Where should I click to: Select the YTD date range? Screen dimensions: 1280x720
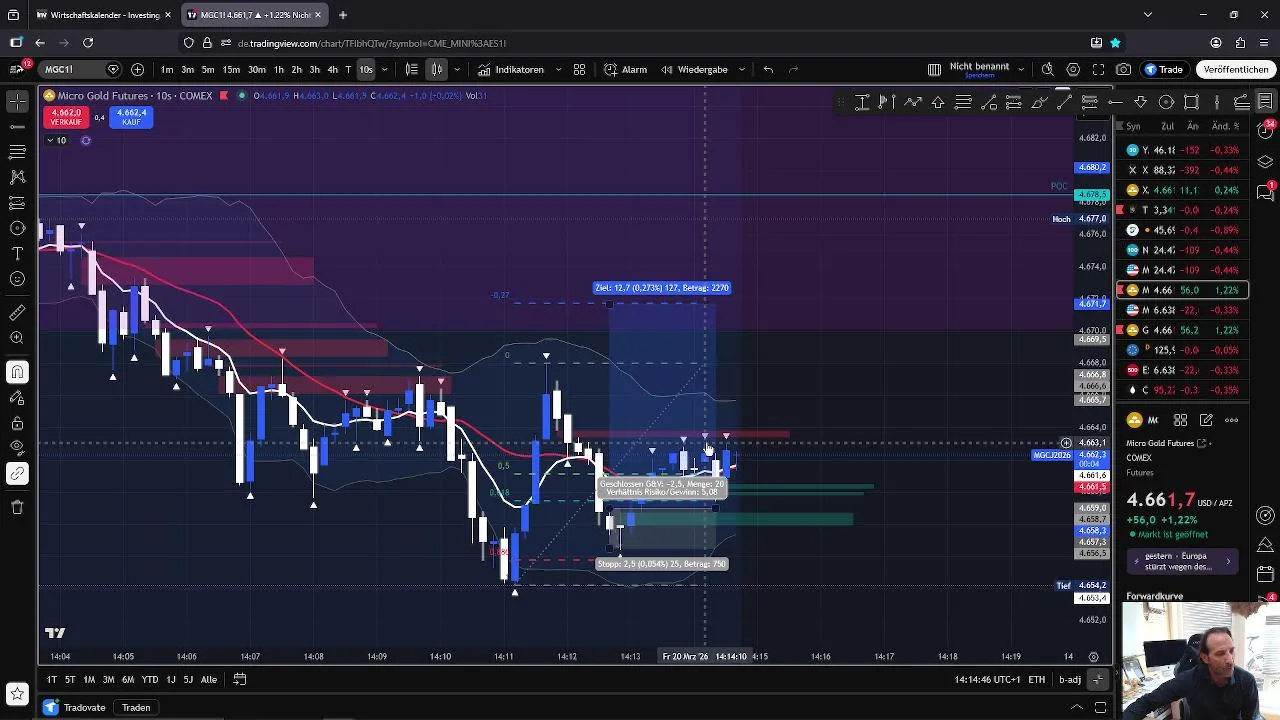(150, 679)
